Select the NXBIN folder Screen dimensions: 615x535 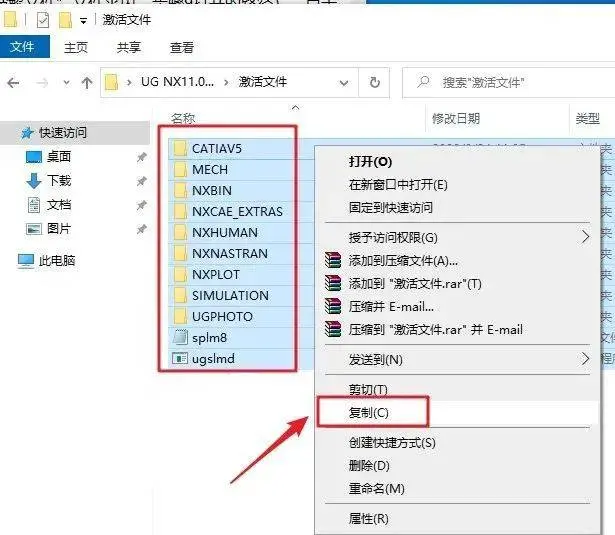click(212, 191)
